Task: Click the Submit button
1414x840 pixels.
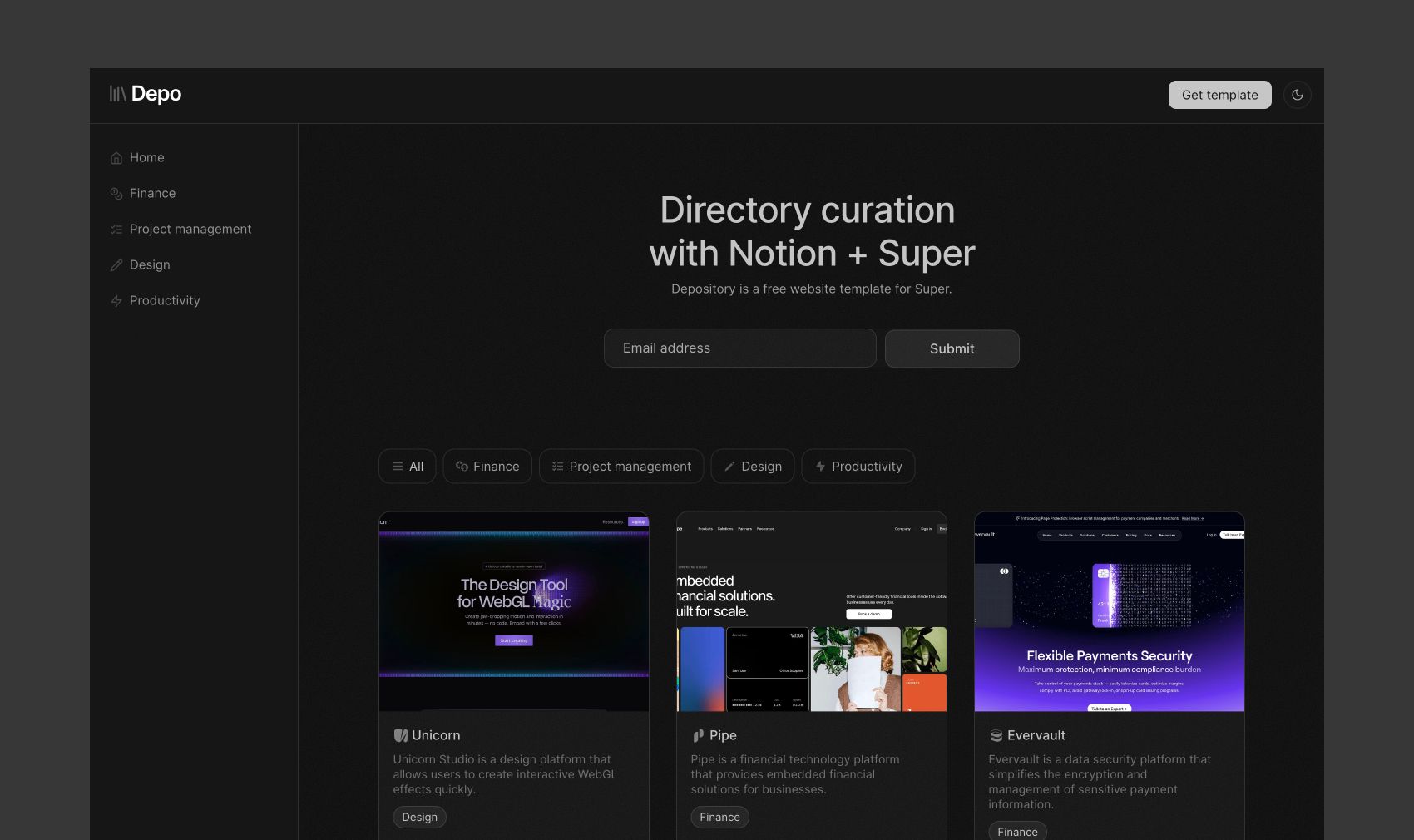Action: click(952, 348)
